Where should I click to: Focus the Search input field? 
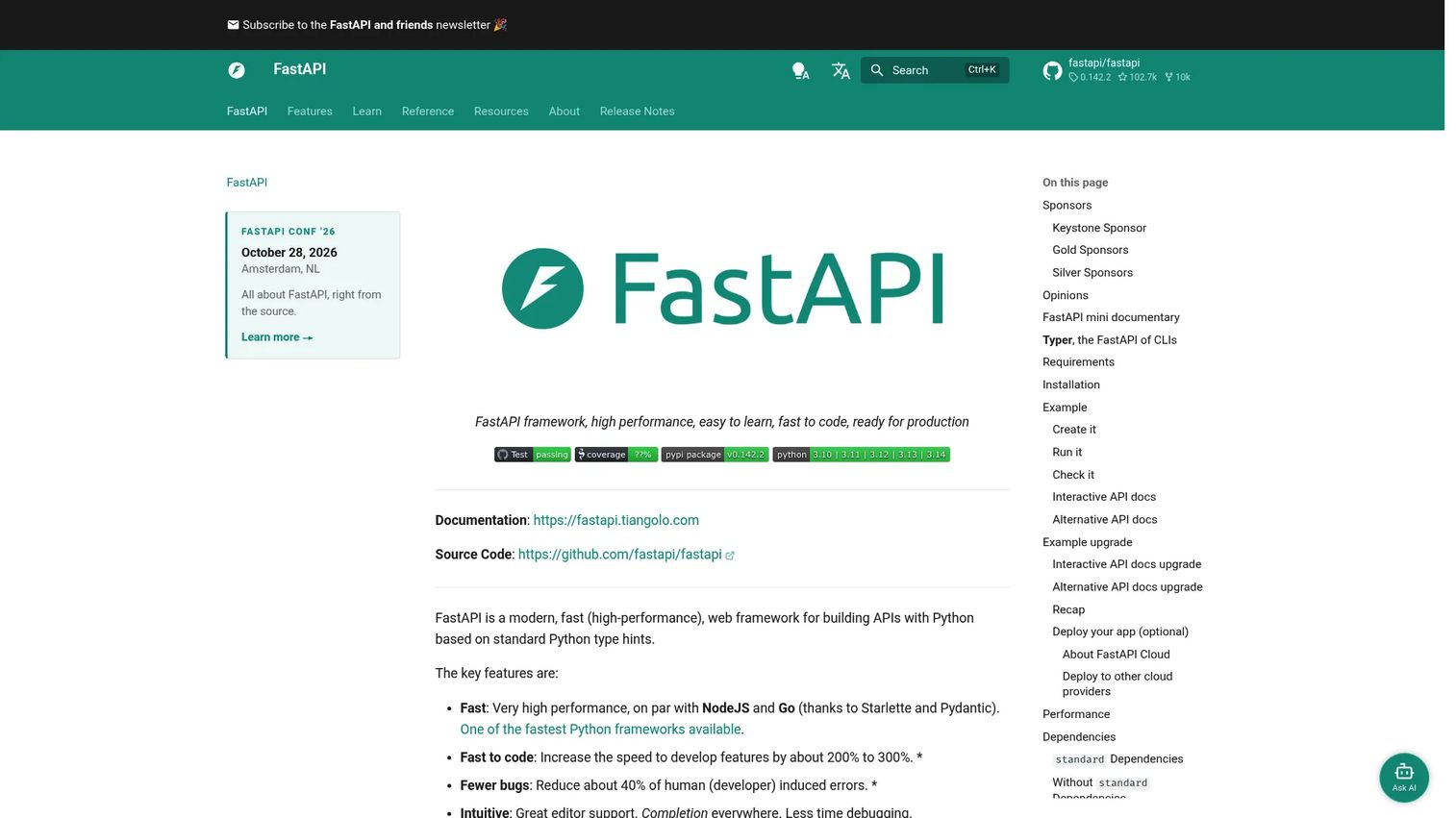tap(935, 70)
